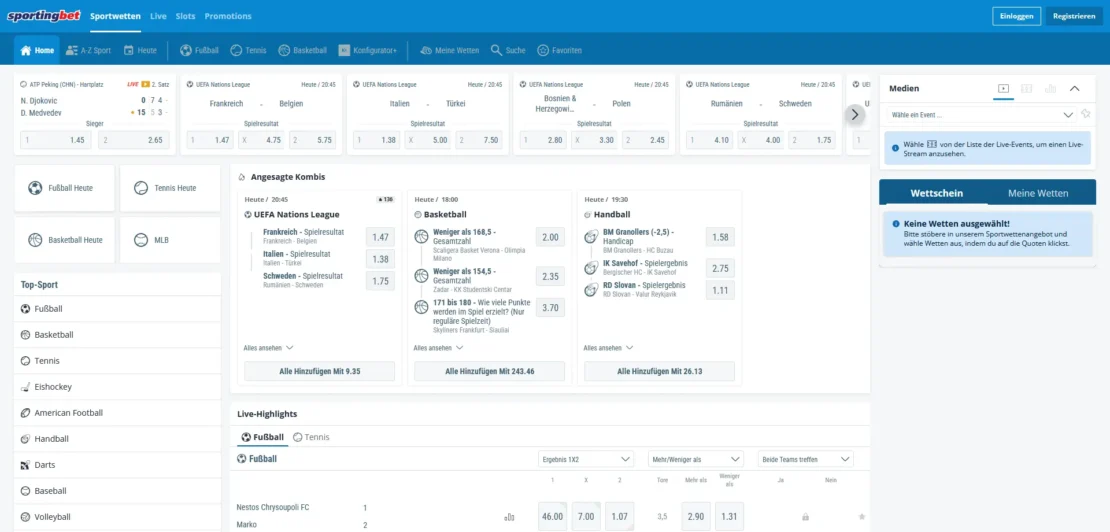
Task: Click the Einloggen button
Action: (x=1017, y=16)
